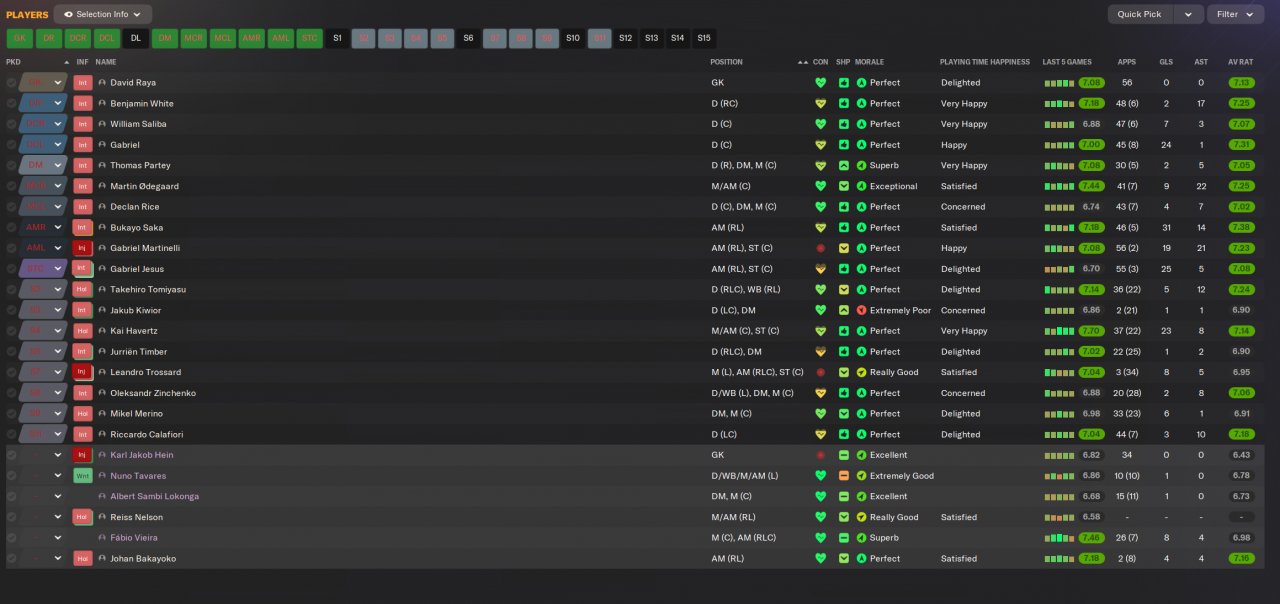This screenshot has width=1280, height=604.
Task: Click Kai Havertz's last 5 games form bars
Action: [1058, 331]
